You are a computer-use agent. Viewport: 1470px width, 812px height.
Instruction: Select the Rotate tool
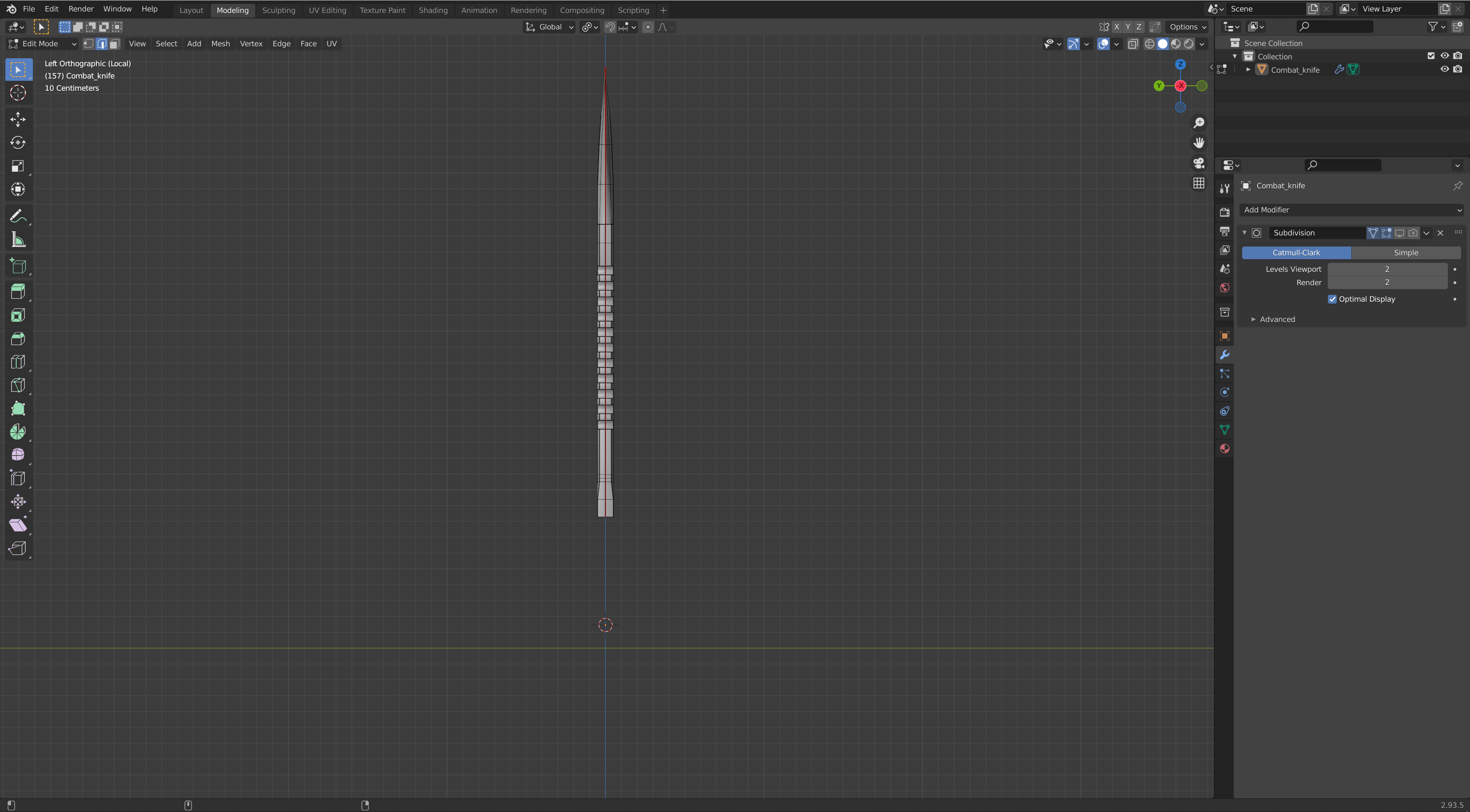pyautogui.click(x=18, y=143)
